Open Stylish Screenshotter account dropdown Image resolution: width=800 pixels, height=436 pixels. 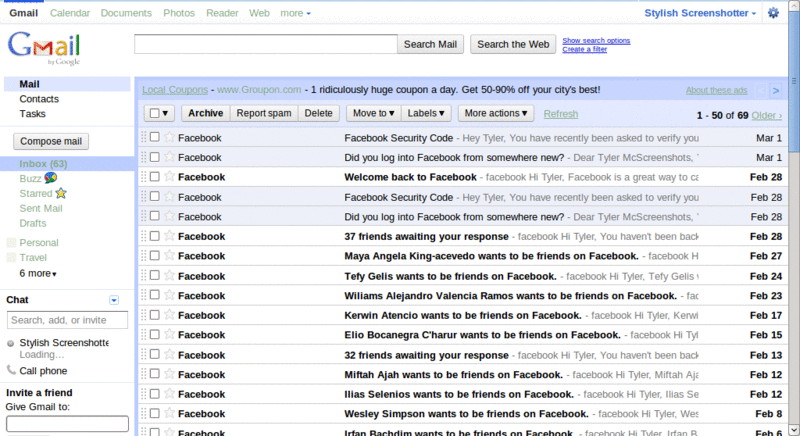click(x=700, y=13)
